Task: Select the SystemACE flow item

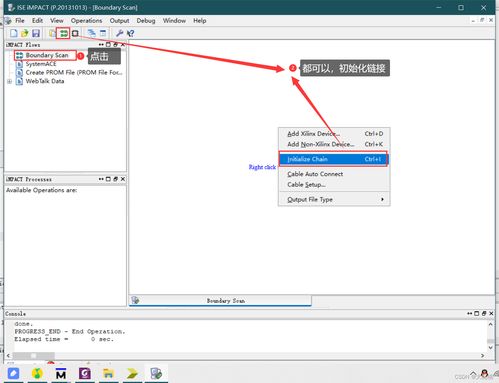Action: click(x=41, y=64)
